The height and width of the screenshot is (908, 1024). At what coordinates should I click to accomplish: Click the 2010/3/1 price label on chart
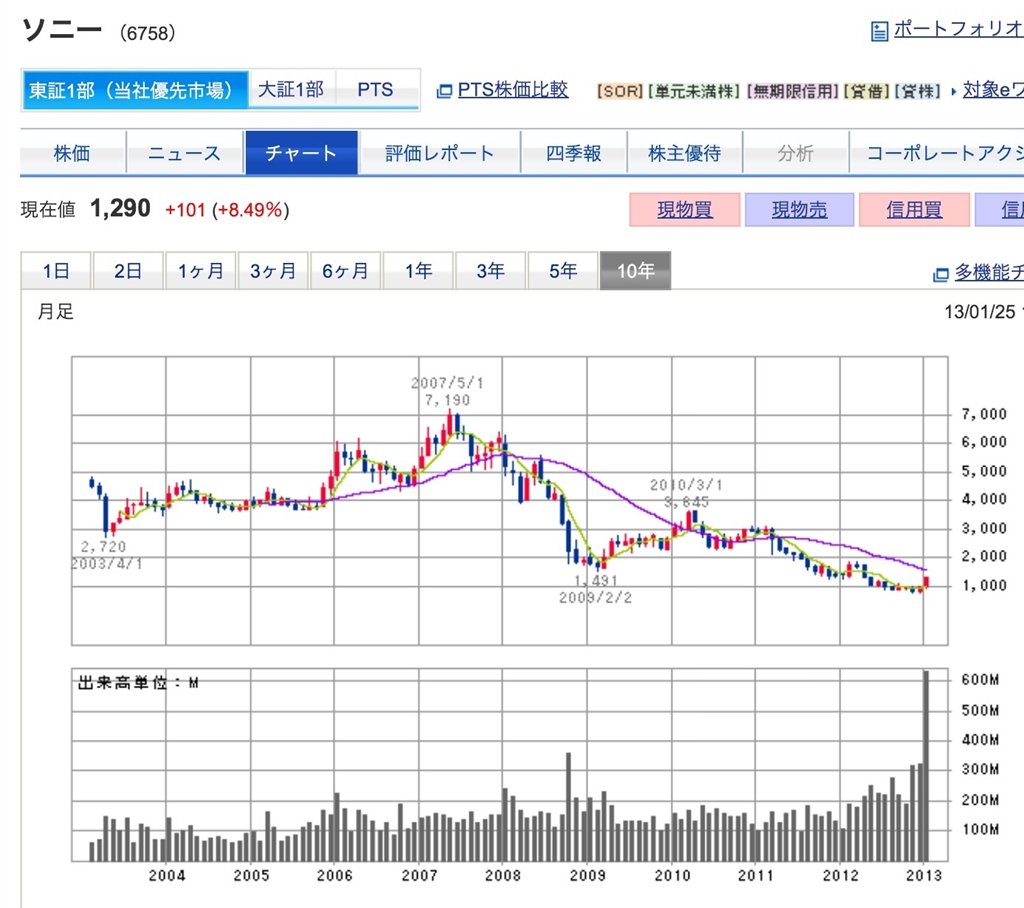[686, 493]
